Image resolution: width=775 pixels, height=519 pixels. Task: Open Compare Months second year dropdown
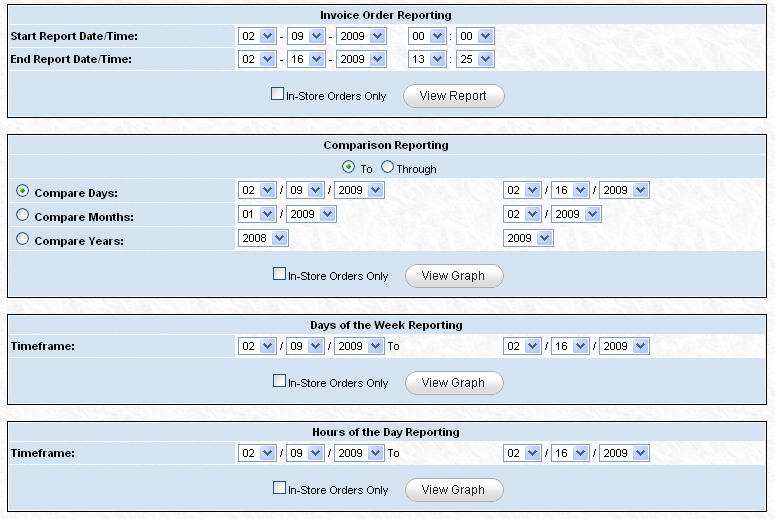(x=576, y=214)
